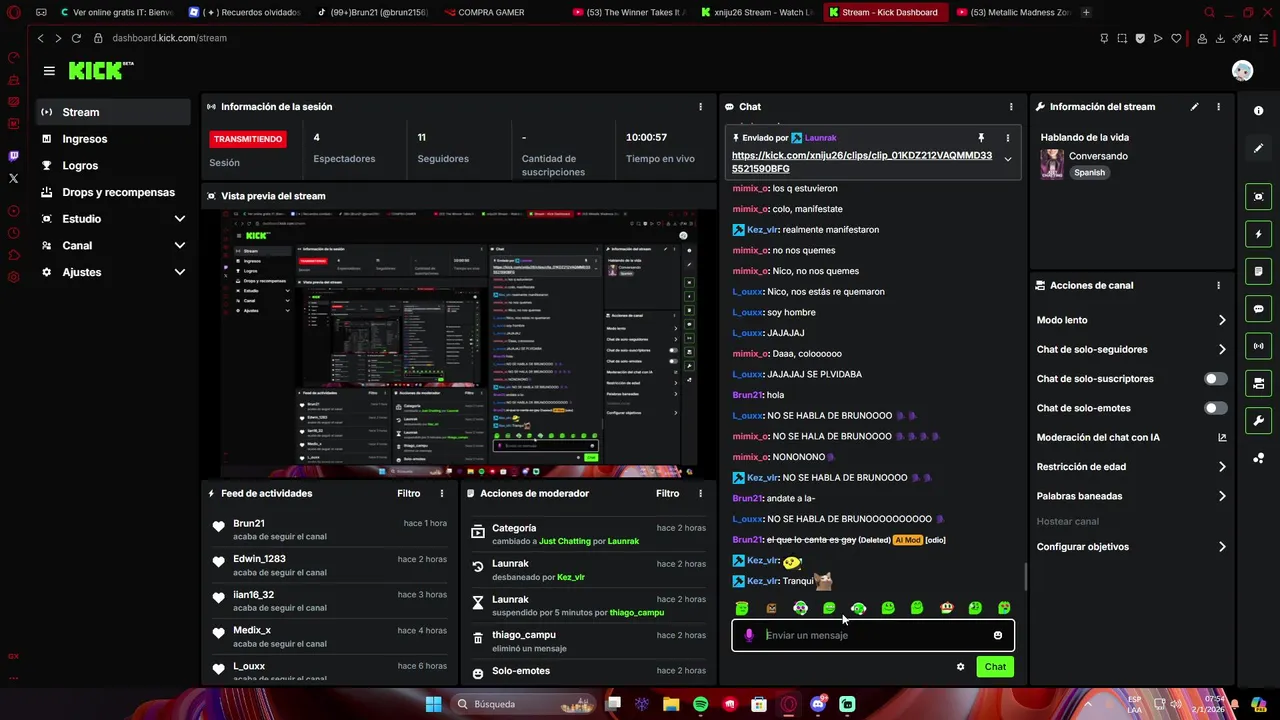1280x720 pixels.
Task: Open chat settings gear icon
Action: click(961, 667)
